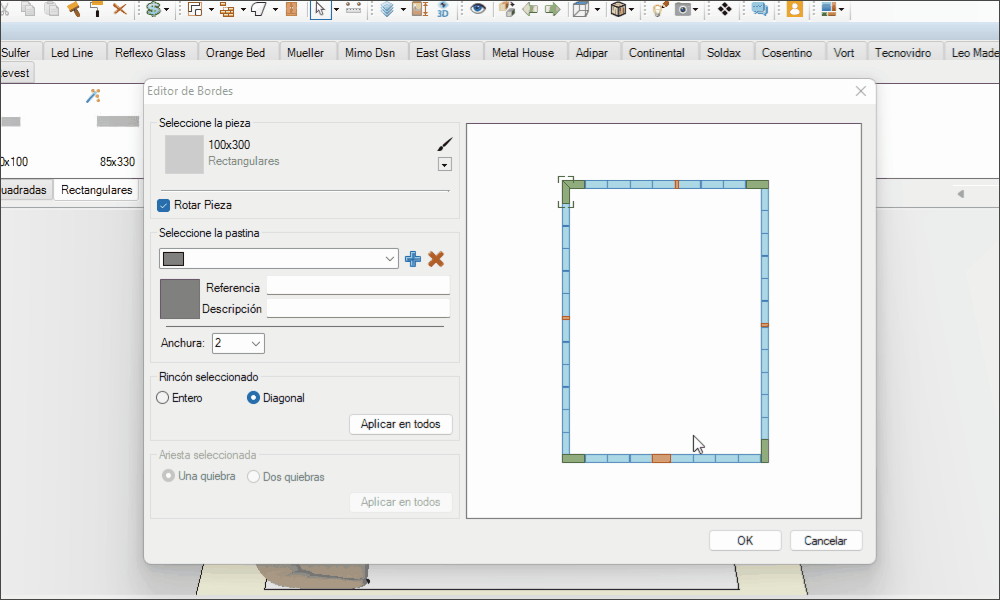Expand the camera icon dropdown arrow
This screenshot has height=600, width=1000.
pos(696,10)
